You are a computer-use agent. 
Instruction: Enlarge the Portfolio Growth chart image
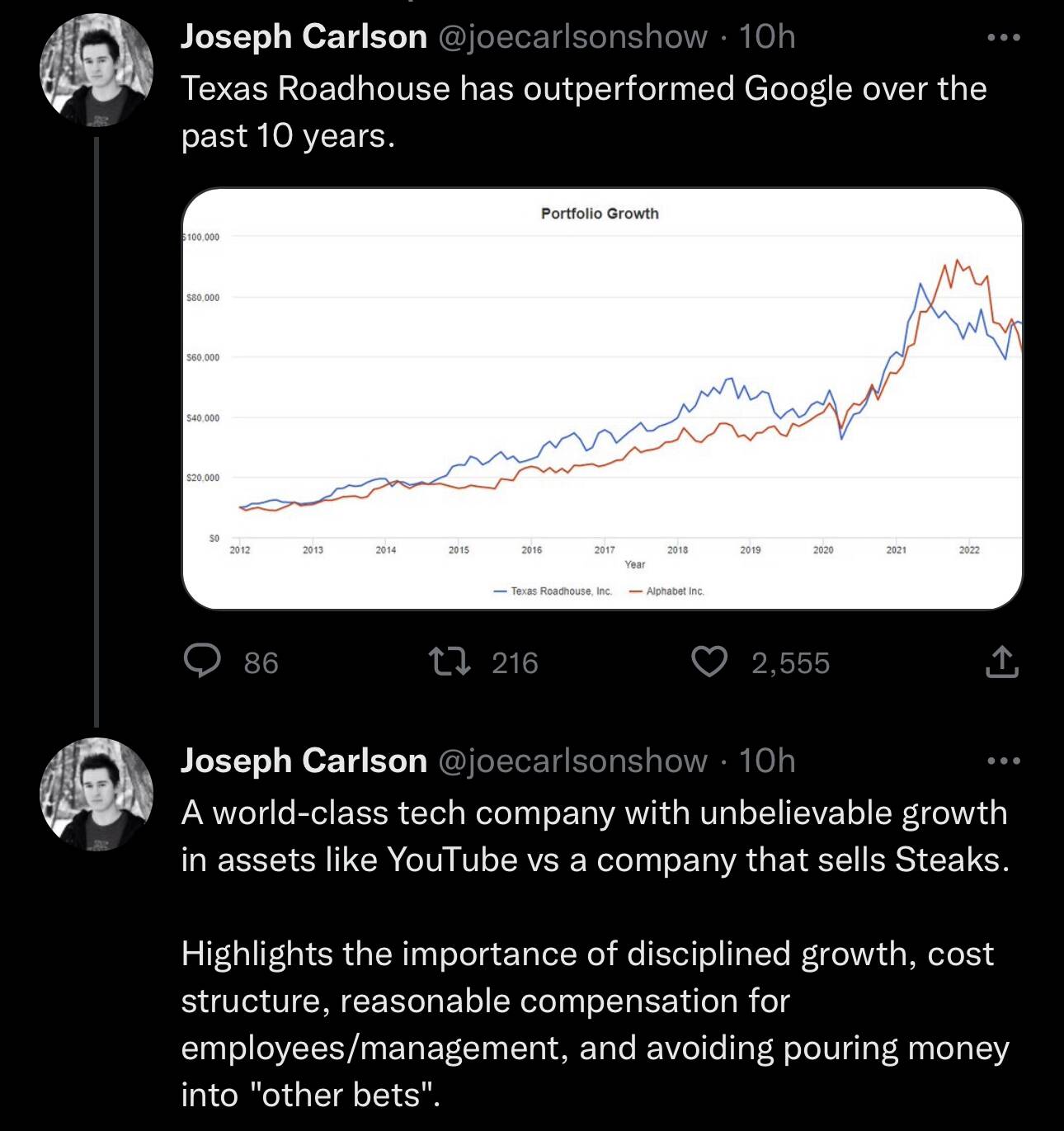(602, 398)
